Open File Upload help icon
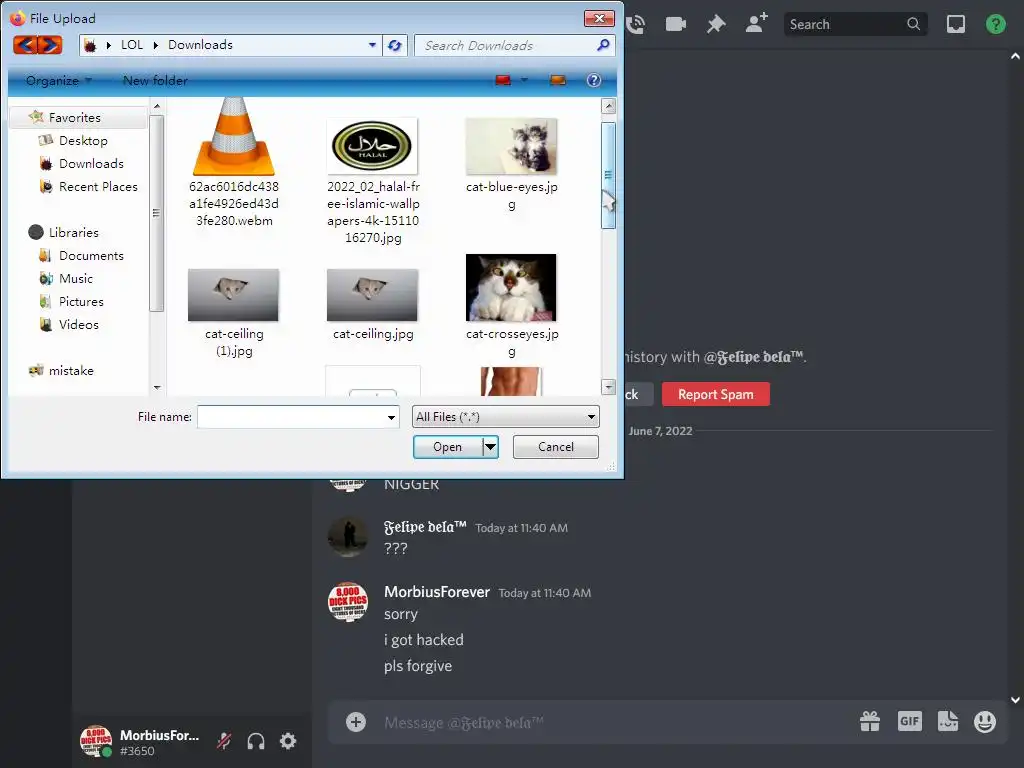The width and height of the screenshot is (1024, 768). pyautogui.click(x=593, y=80)
